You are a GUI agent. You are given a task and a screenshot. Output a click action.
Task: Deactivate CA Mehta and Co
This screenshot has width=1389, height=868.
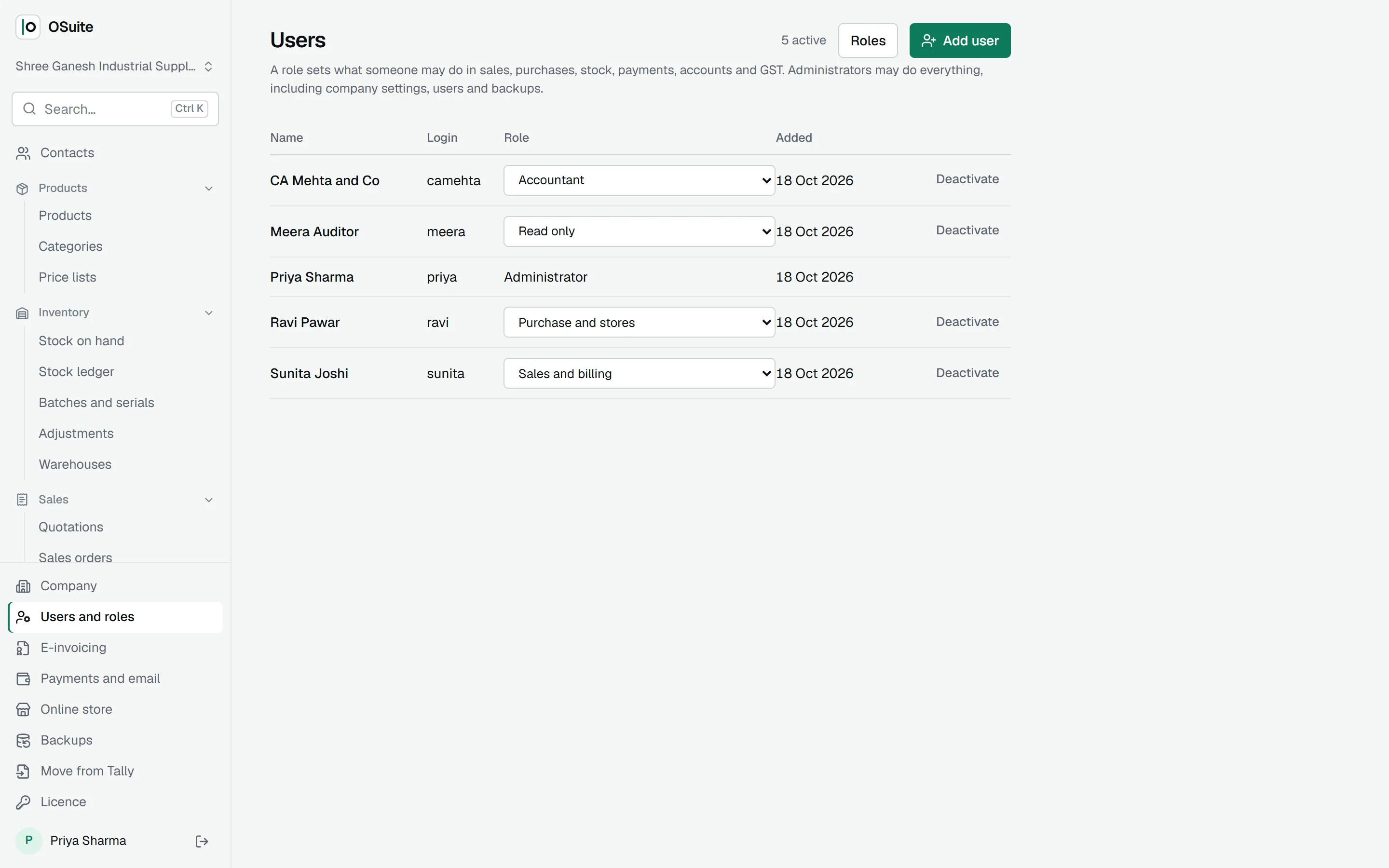[967, 179]
